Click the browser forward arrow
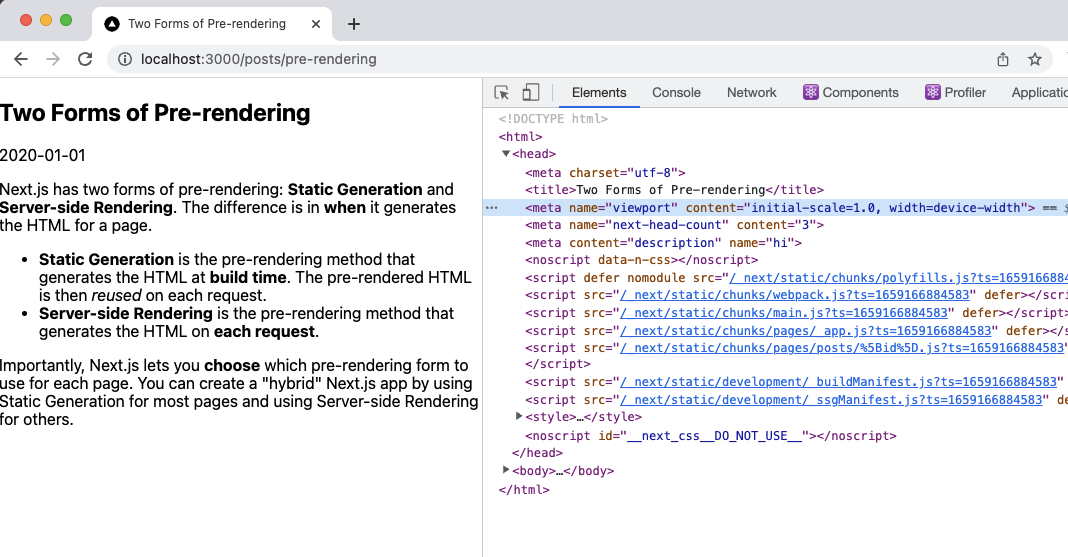This screenshot has width=1068, height=557. [x=53, y=59]
